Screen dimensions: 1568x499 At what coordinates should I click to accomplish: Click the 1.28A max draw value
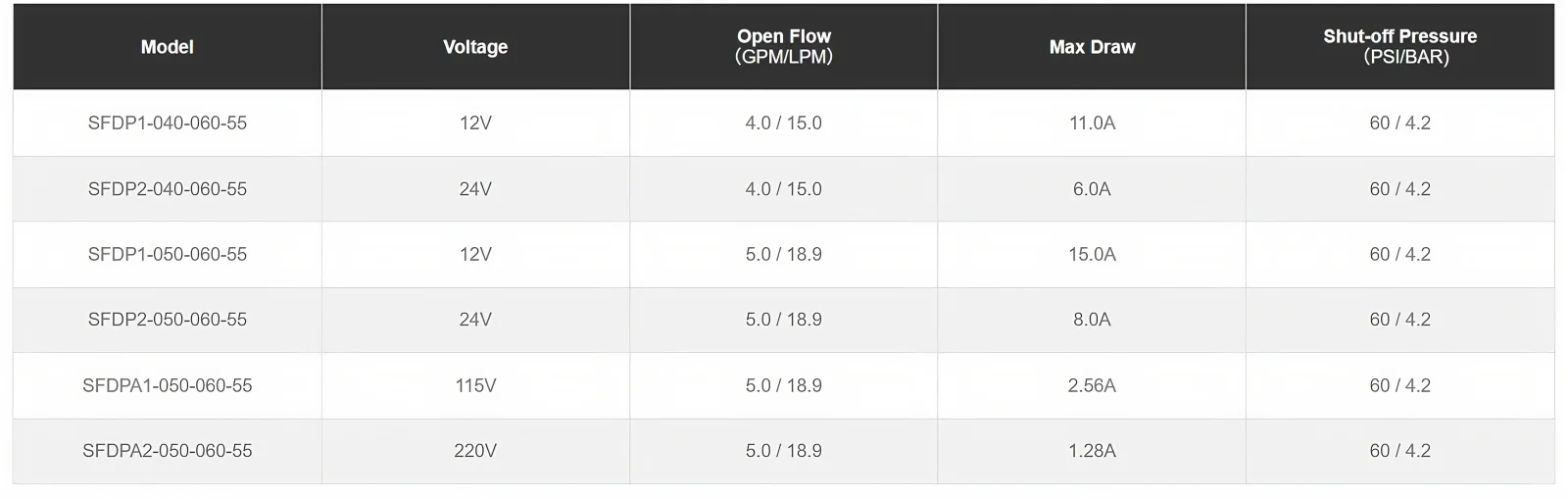pos(1092,451)
